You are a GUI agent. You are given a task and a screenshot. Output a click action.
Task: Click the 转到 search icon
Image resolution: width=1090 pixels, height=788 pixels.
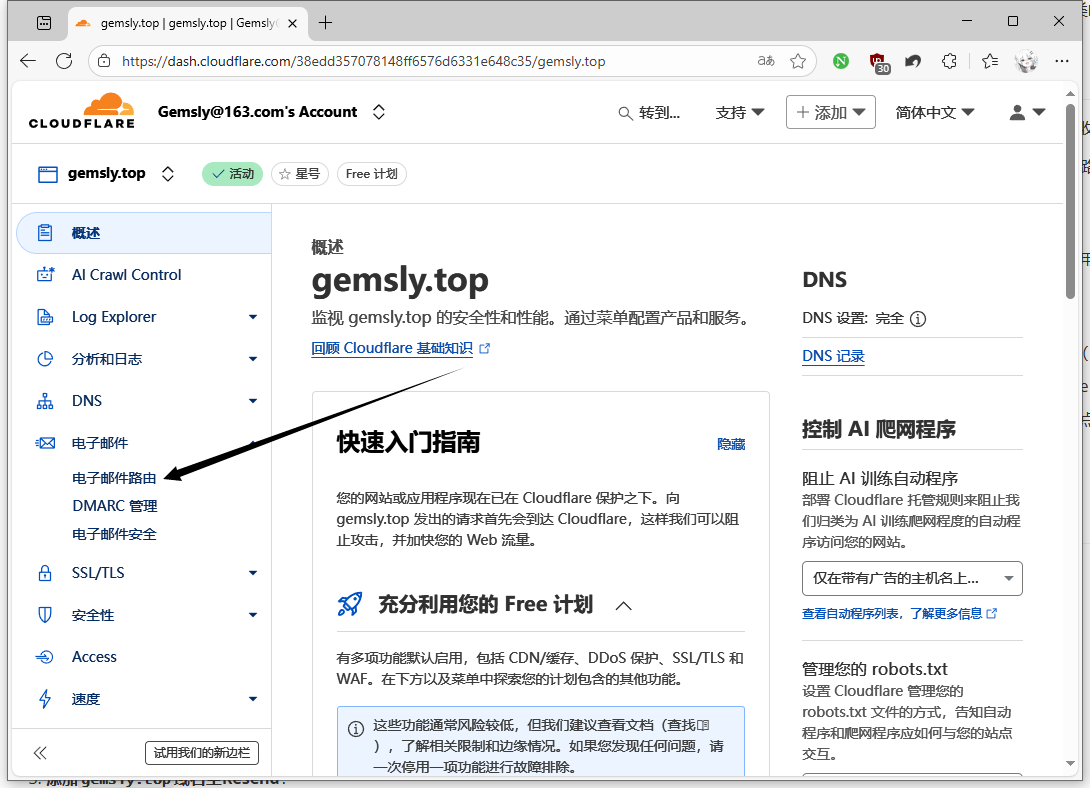coord(626,113)
